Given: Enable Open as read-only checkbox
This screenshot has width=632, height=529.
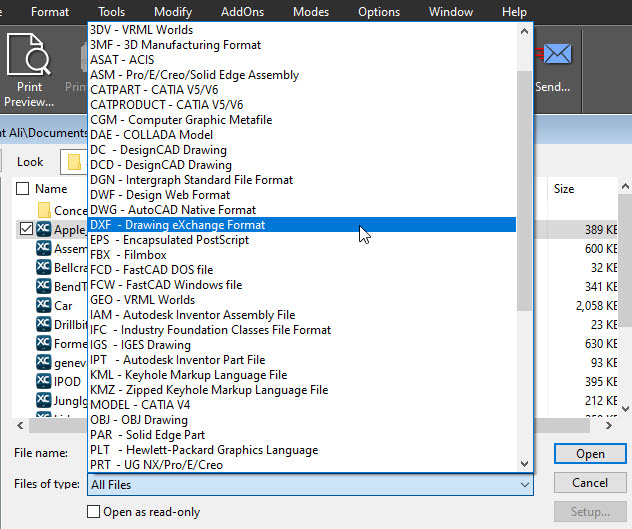Looking at the screenshot, I should (x=94, y=512).
